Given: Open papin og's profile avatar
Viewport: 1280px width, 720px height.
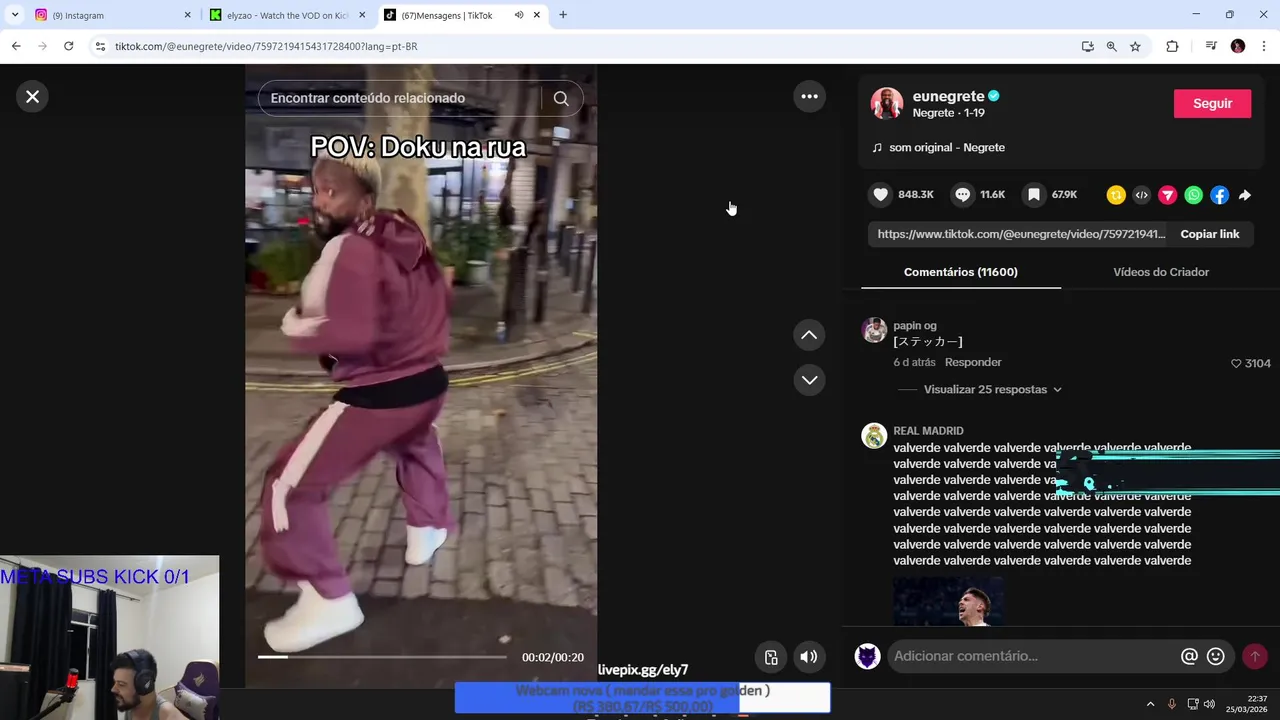Looking at the screenshot, I should coord(874,330).
